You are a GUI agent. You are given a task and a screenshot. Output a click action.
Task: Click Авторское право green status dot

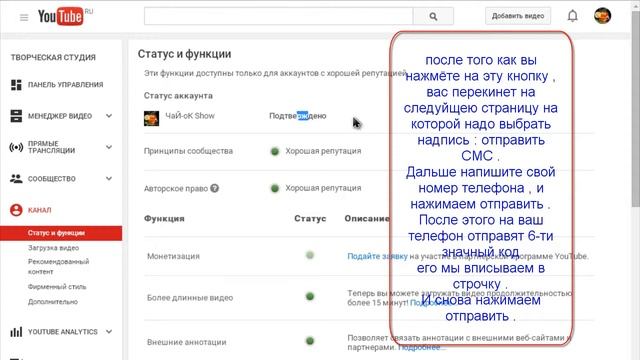275,188
